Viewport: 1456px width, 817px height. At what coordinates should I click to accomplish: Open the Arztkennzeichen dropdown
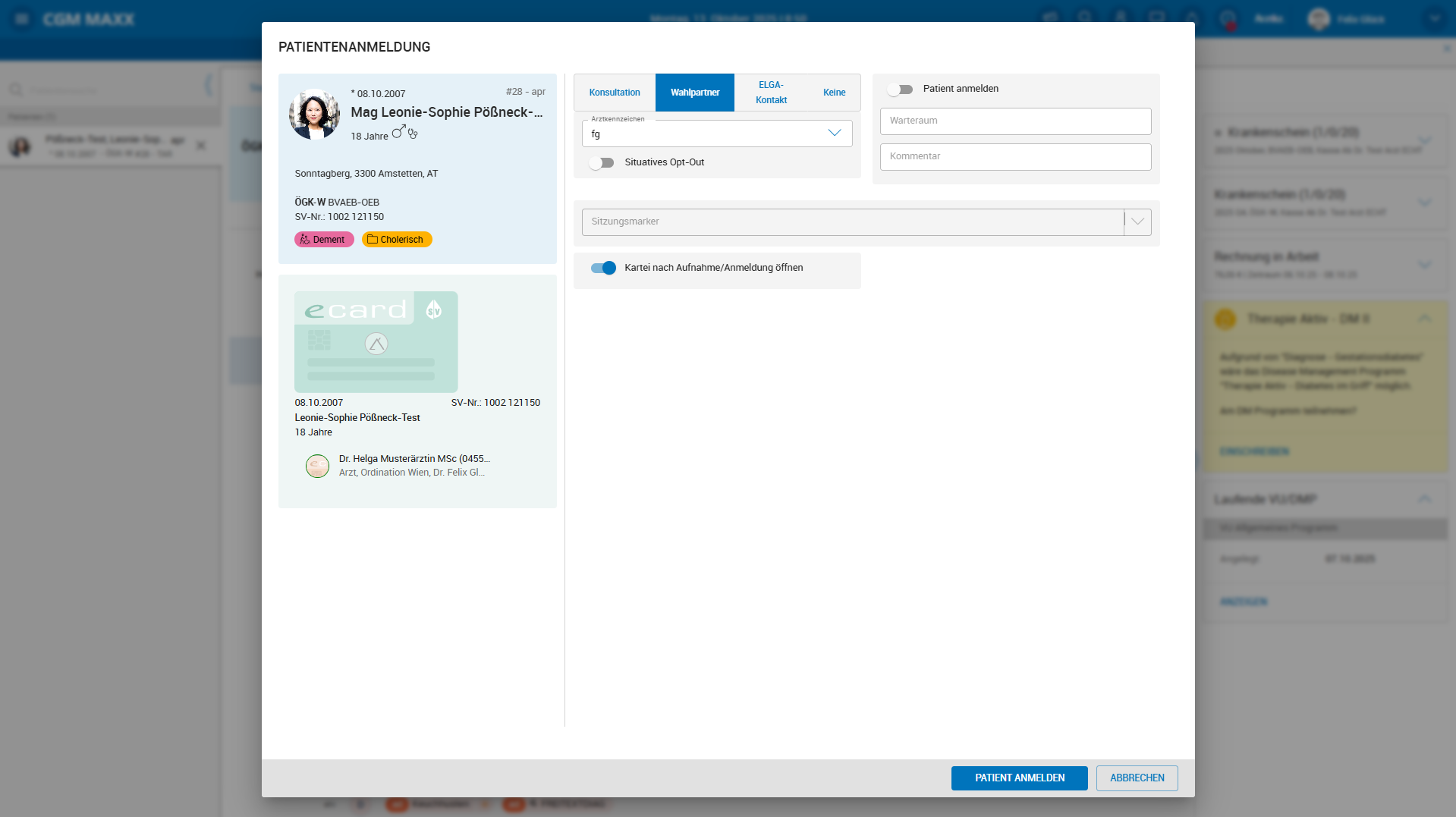[x=834, y=134]
